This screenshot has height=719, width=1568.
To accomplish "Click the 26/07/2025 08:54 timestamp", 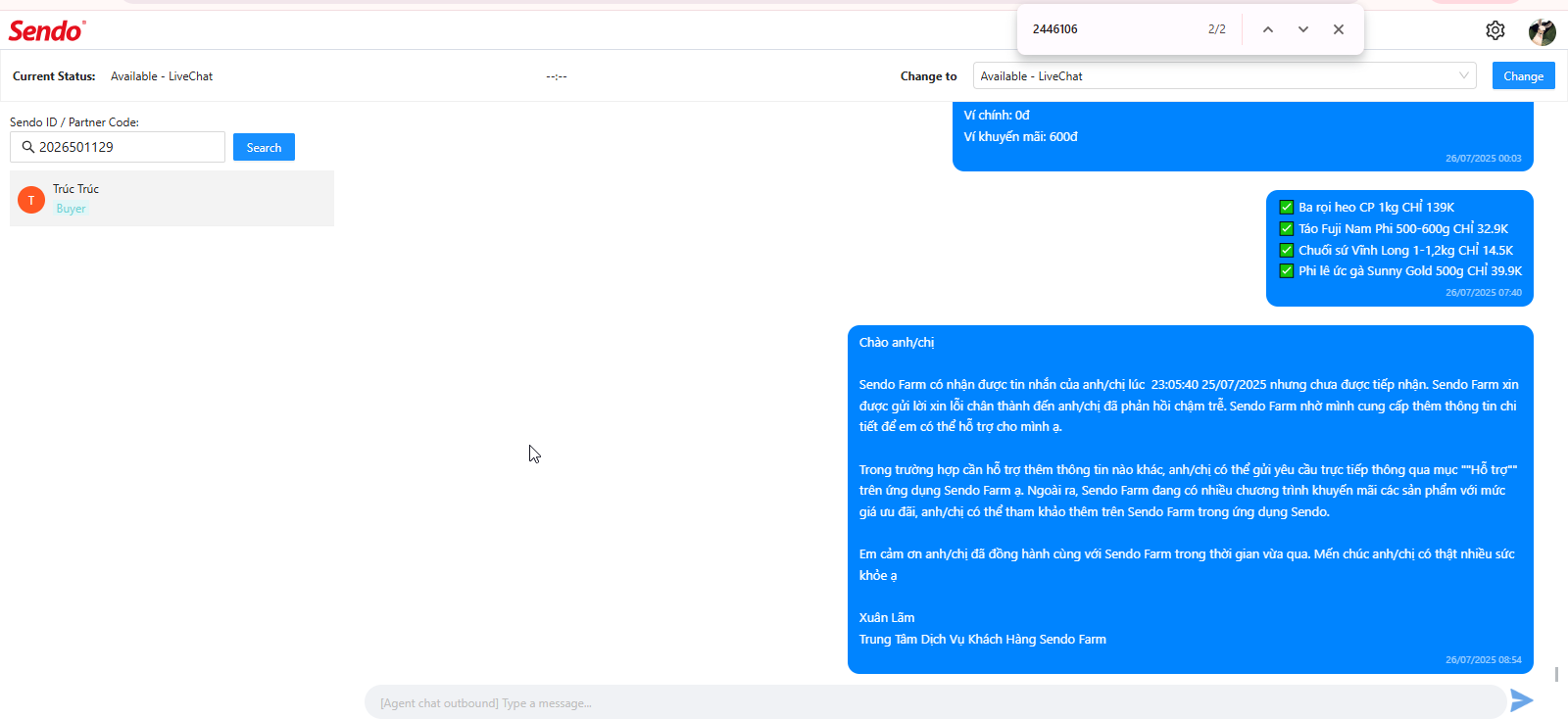I will click(1484, 660).
